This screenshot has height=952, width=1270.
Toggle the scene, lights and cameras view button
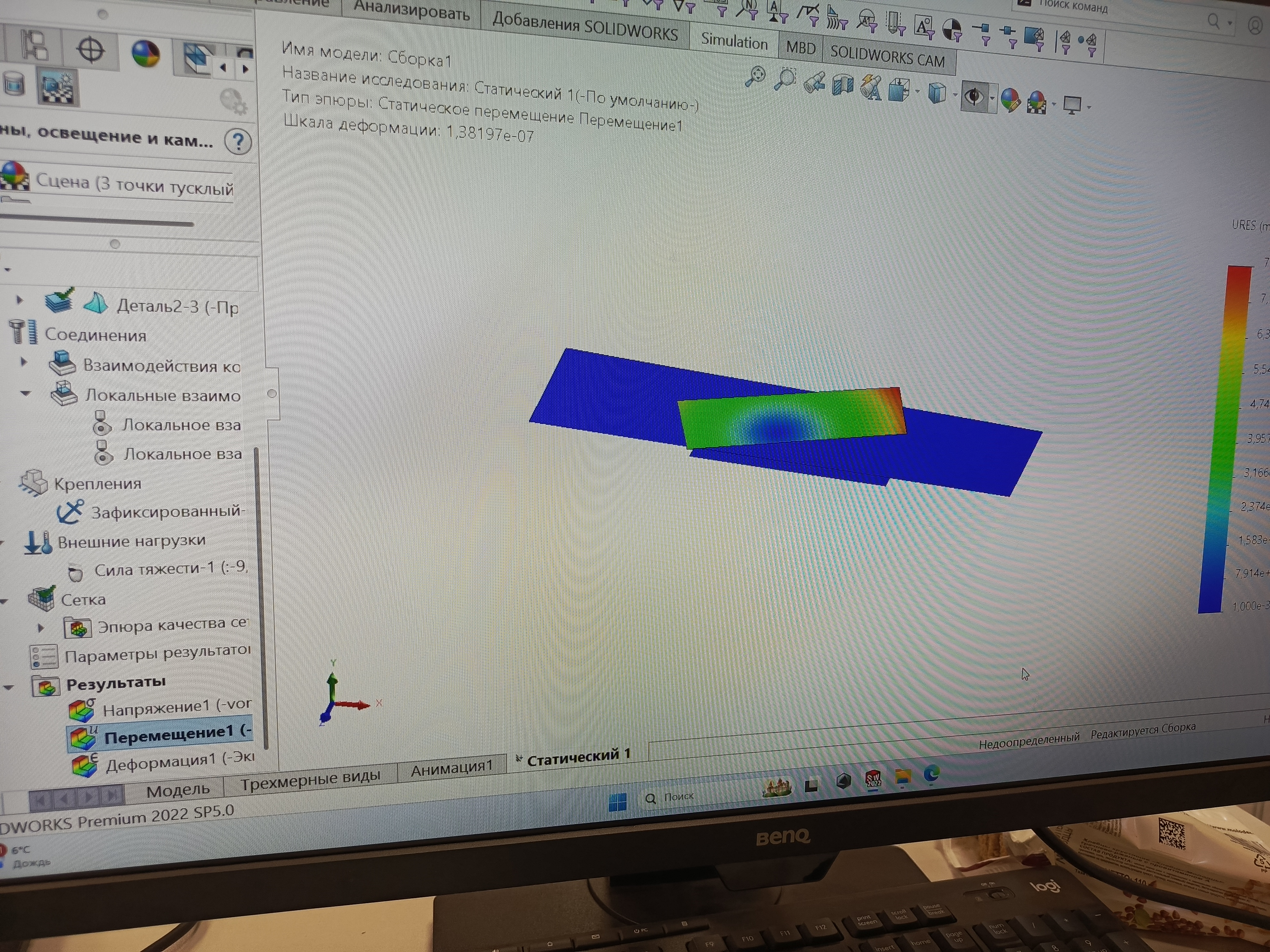pos(58,88)
